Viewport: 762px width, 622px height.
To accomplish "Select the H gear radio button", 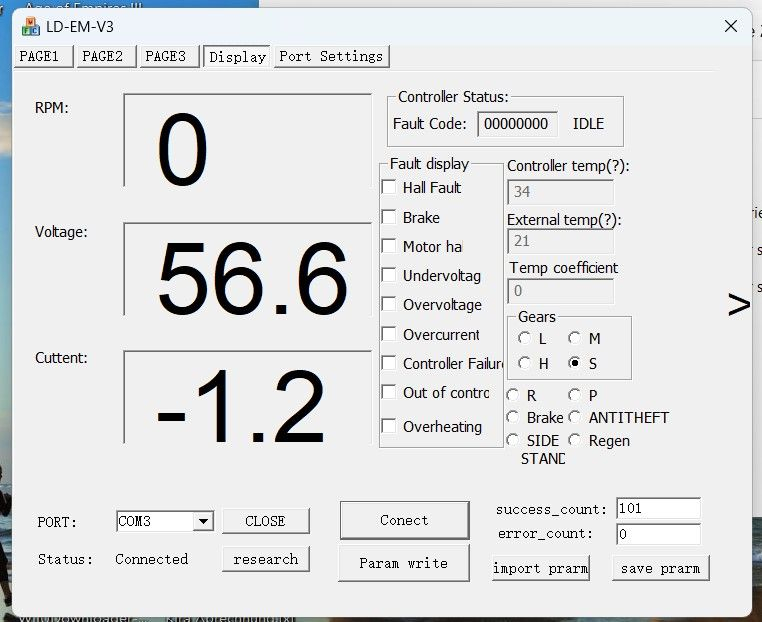I will coord(526,364).
